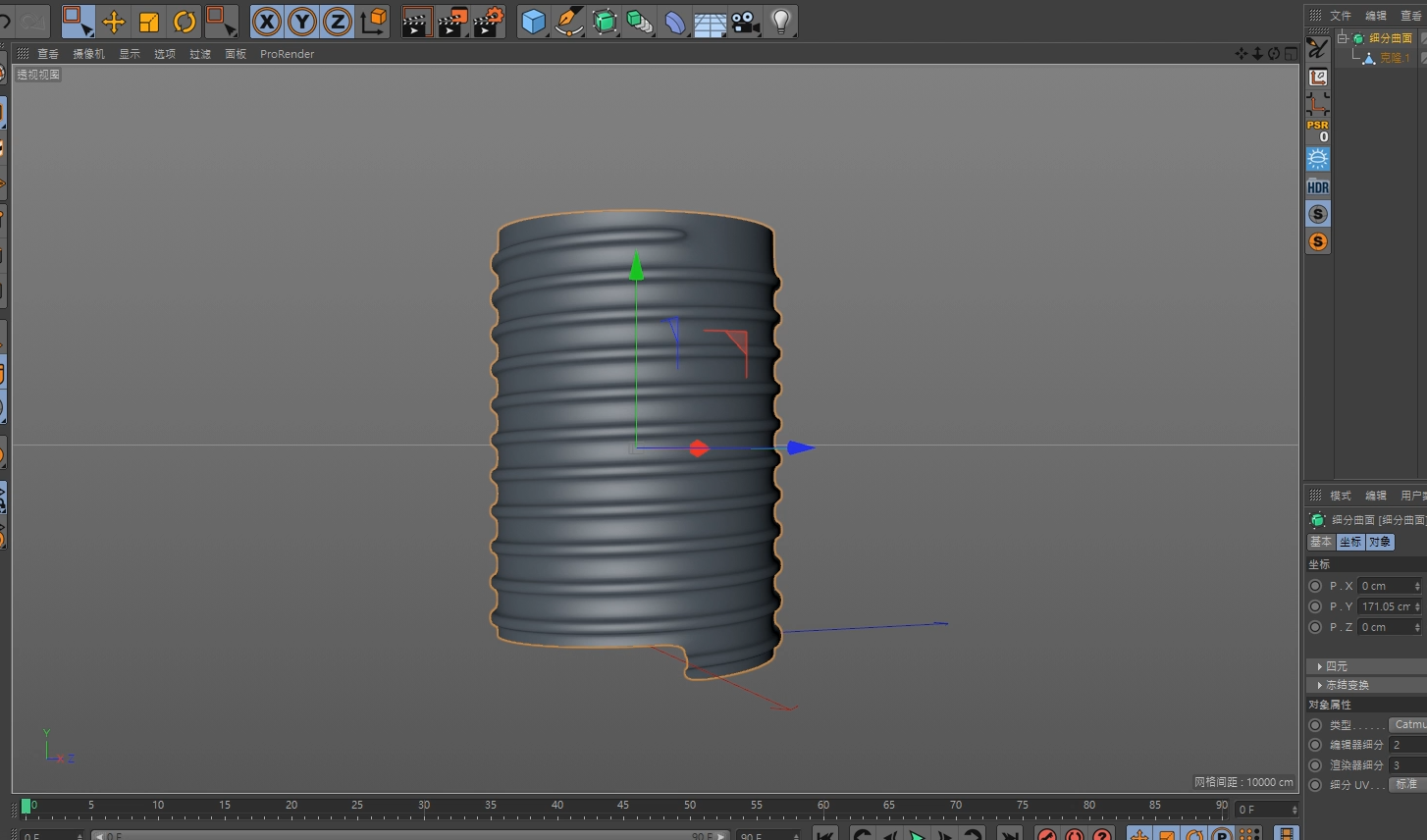Click the P . Y value field 171.05 cm
The height and width of the screenshot is (840, 1427).
[x=1389, y=606]
